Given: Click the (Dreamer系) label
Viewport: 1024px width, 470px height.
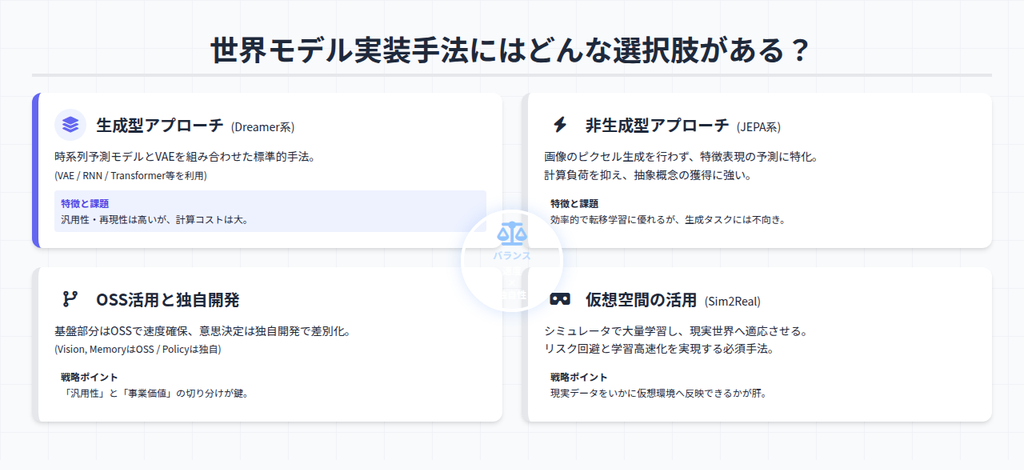Looking at the screenshot, I should tap(262, 127).
